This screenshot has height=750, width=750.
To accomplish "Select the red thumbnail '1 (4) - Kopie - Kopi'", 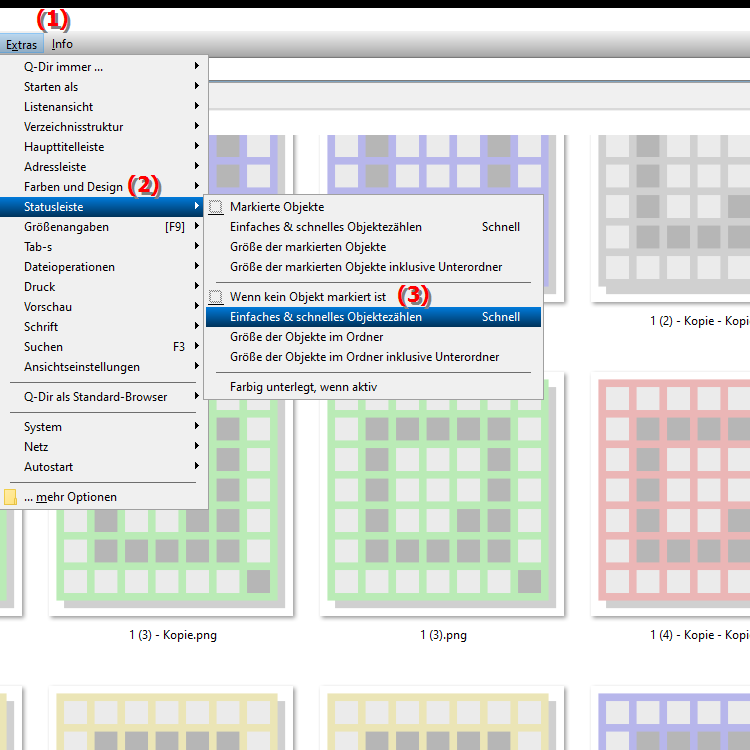I will tap(671, 494).
